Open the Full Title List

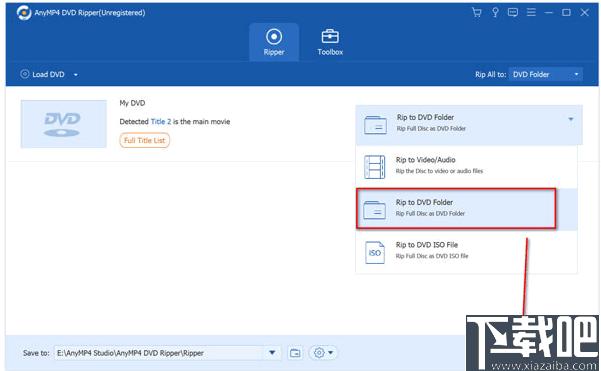(x=145, y=140)
